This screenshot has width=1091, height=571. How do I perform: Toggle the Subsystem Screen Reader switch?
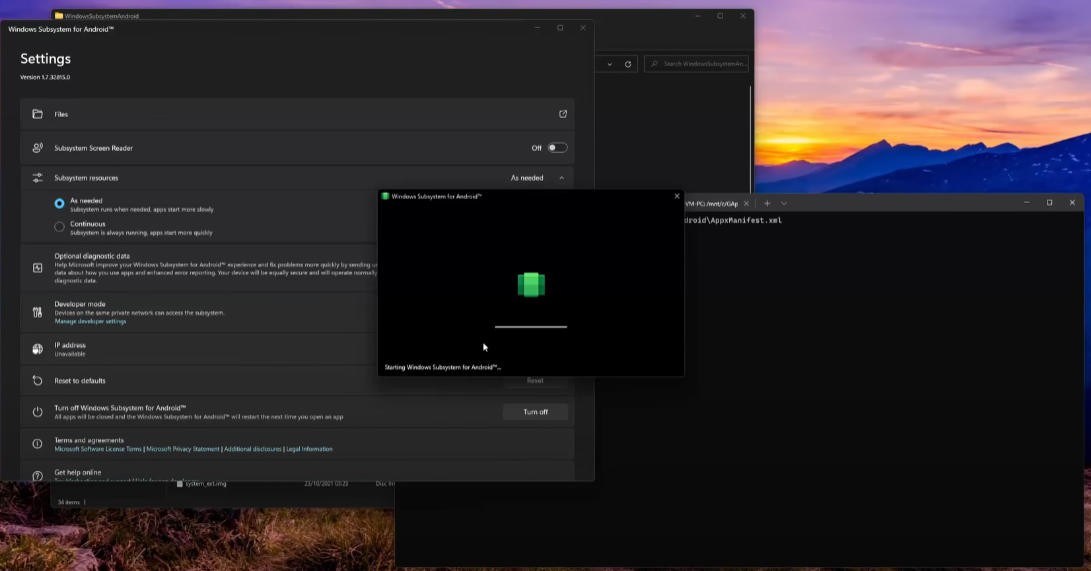[557, 148]
